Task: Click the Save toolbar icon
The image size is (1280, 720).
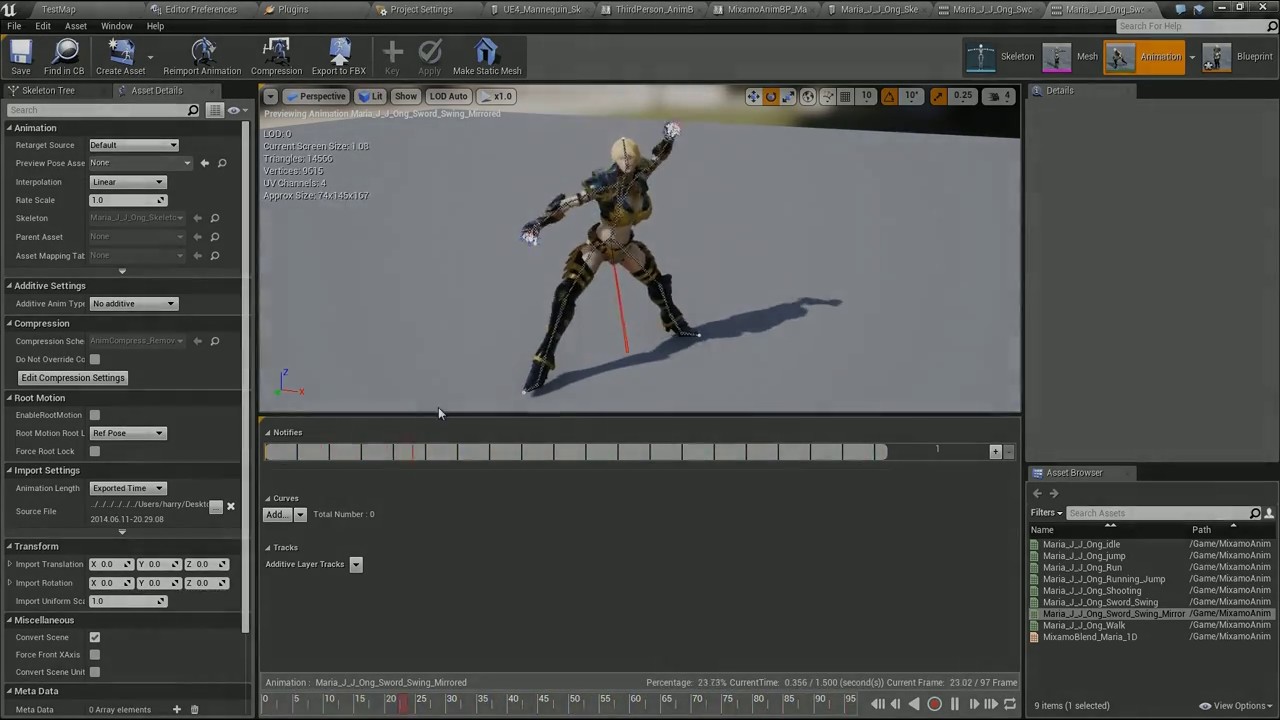Action: point(20,57)
